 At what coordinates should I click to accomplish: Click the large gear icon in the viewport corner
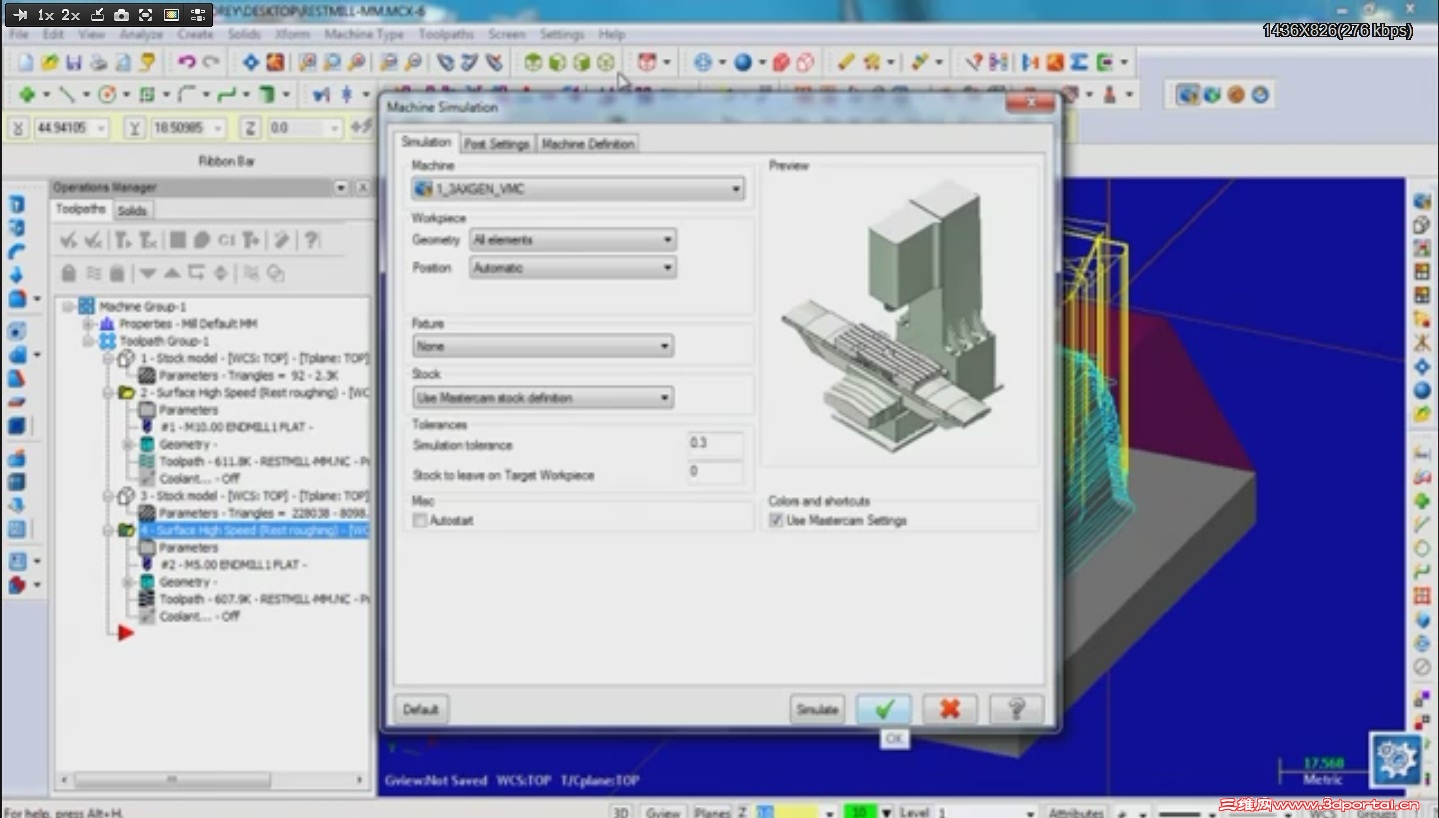pos(1396,759)
